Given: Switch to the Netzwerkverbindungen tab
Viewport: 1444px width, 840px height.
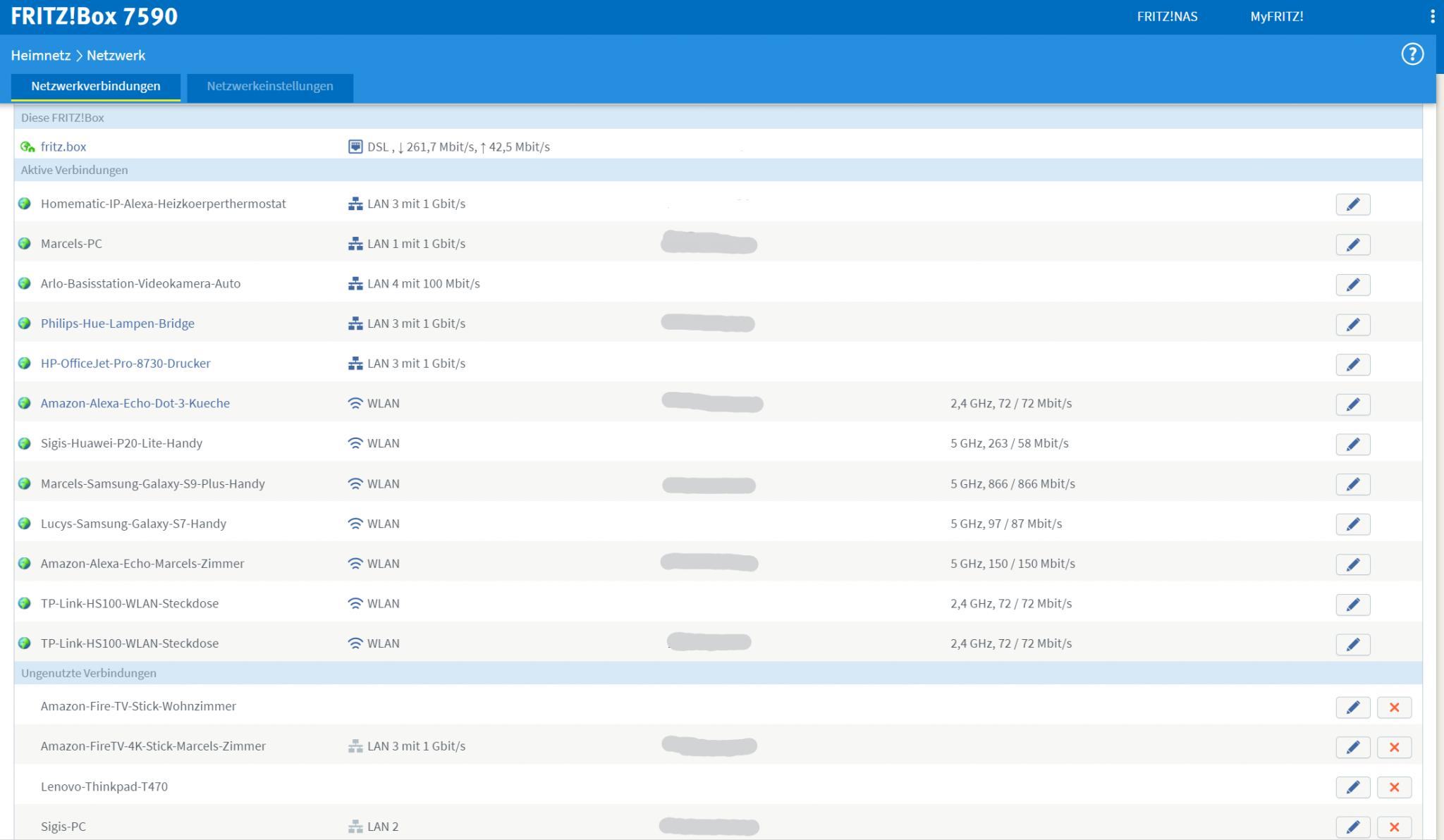Looking at the screenshot, I should [x=96, y=87].
